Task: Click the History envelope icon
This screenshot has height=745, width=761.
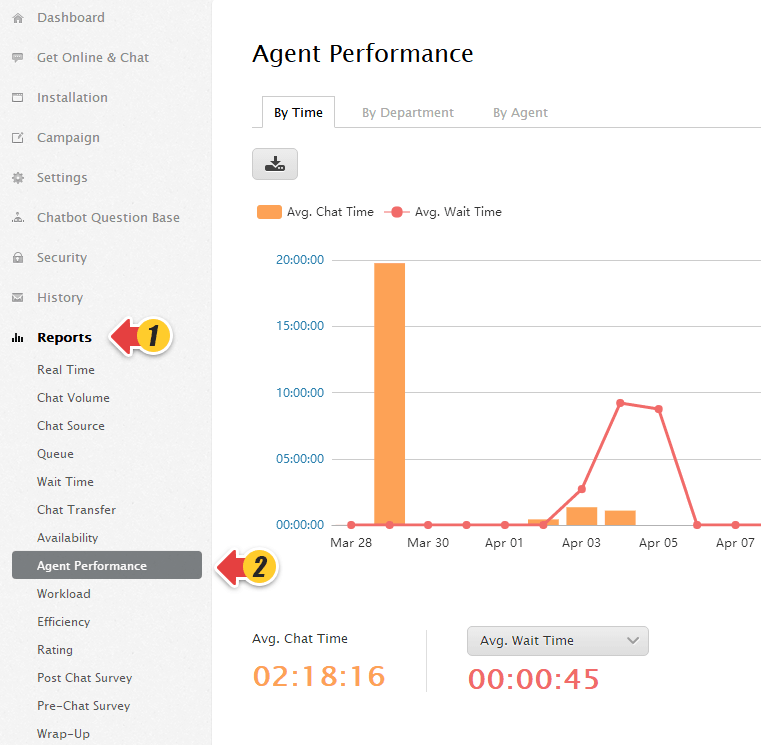Action: 17,298
